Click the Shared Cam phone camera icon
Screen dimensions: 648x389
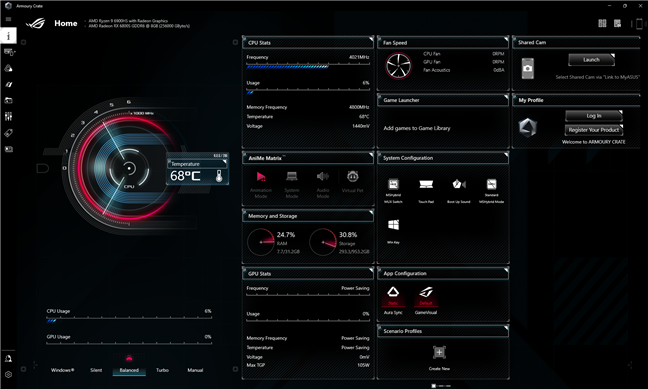tap(528, 68)
